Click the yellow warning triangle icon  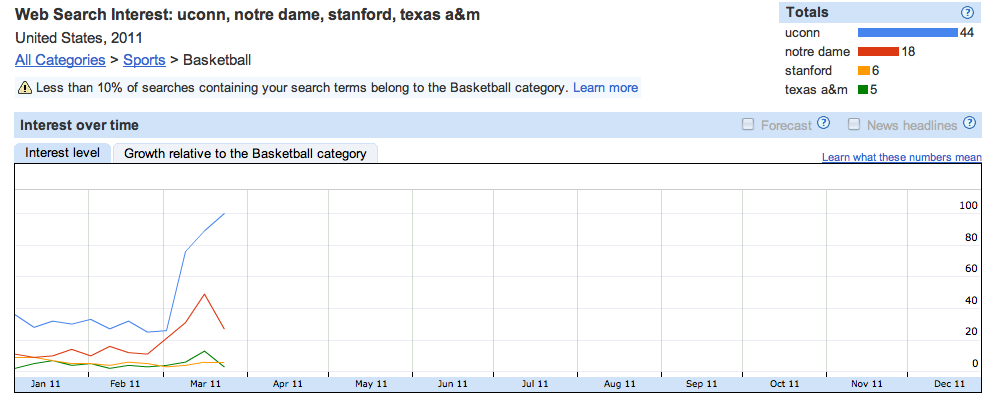click(x=25, y=88)
